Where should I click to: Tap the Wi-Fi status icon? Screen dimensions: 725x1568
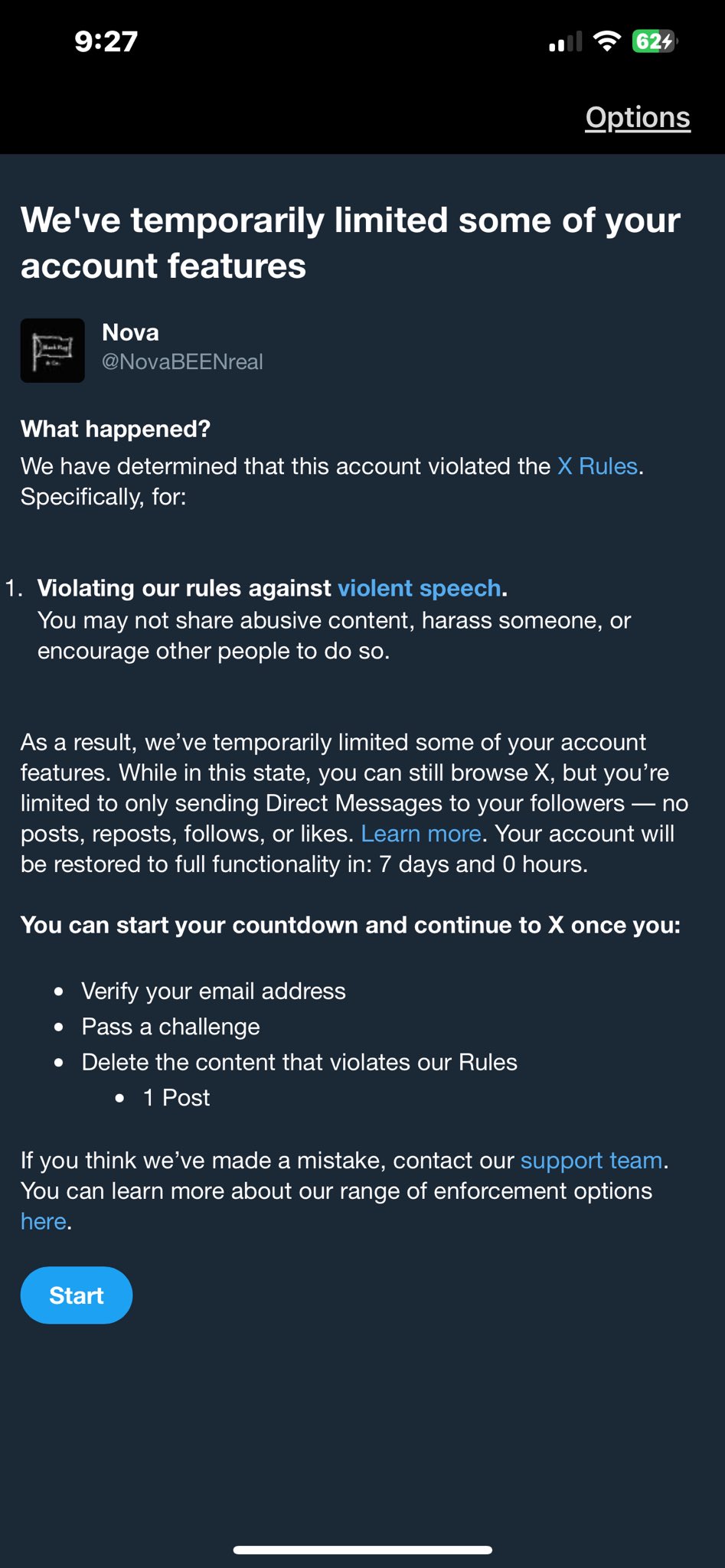click(607, 41)
